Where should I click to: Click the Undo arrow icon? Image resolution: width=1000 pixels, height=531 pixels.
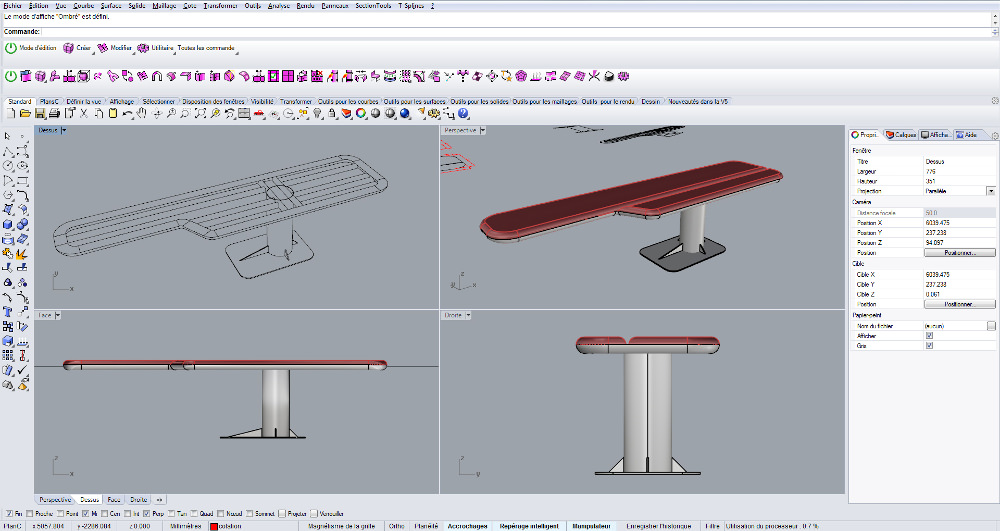(128, 114)
